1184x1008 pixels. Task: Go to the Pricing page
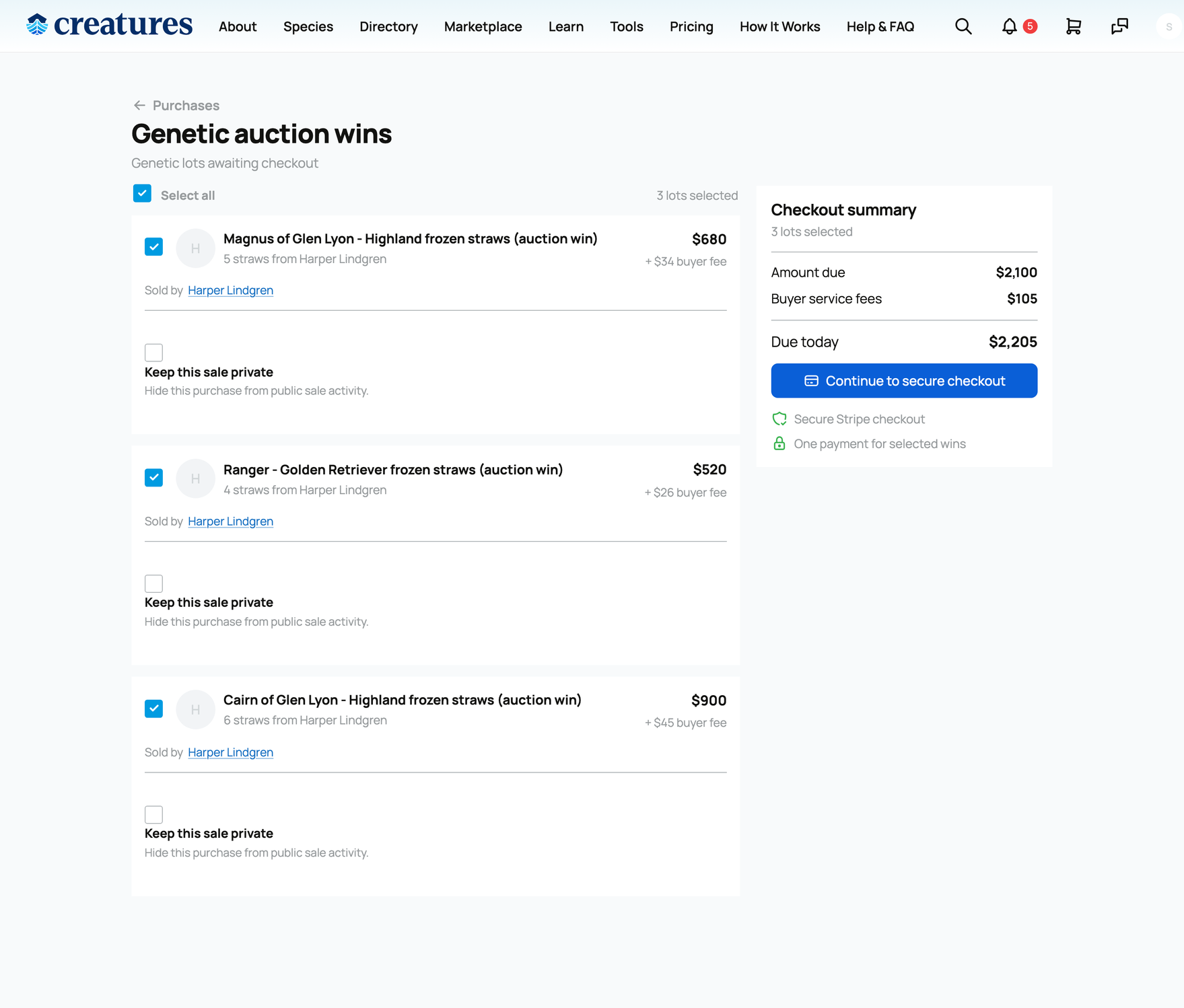coord(691,26)
